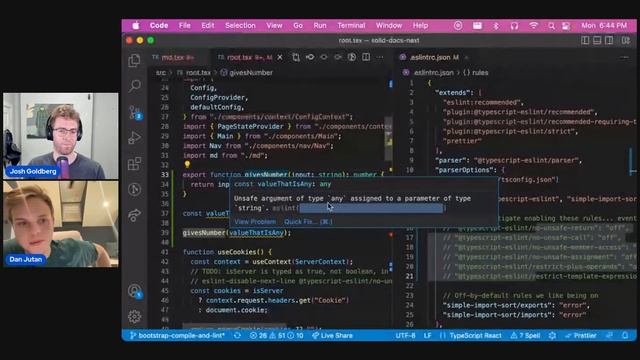Click the lightbulb code action on line 32
Viewport: 640px width, 360px height.
[x=187, y=164]
